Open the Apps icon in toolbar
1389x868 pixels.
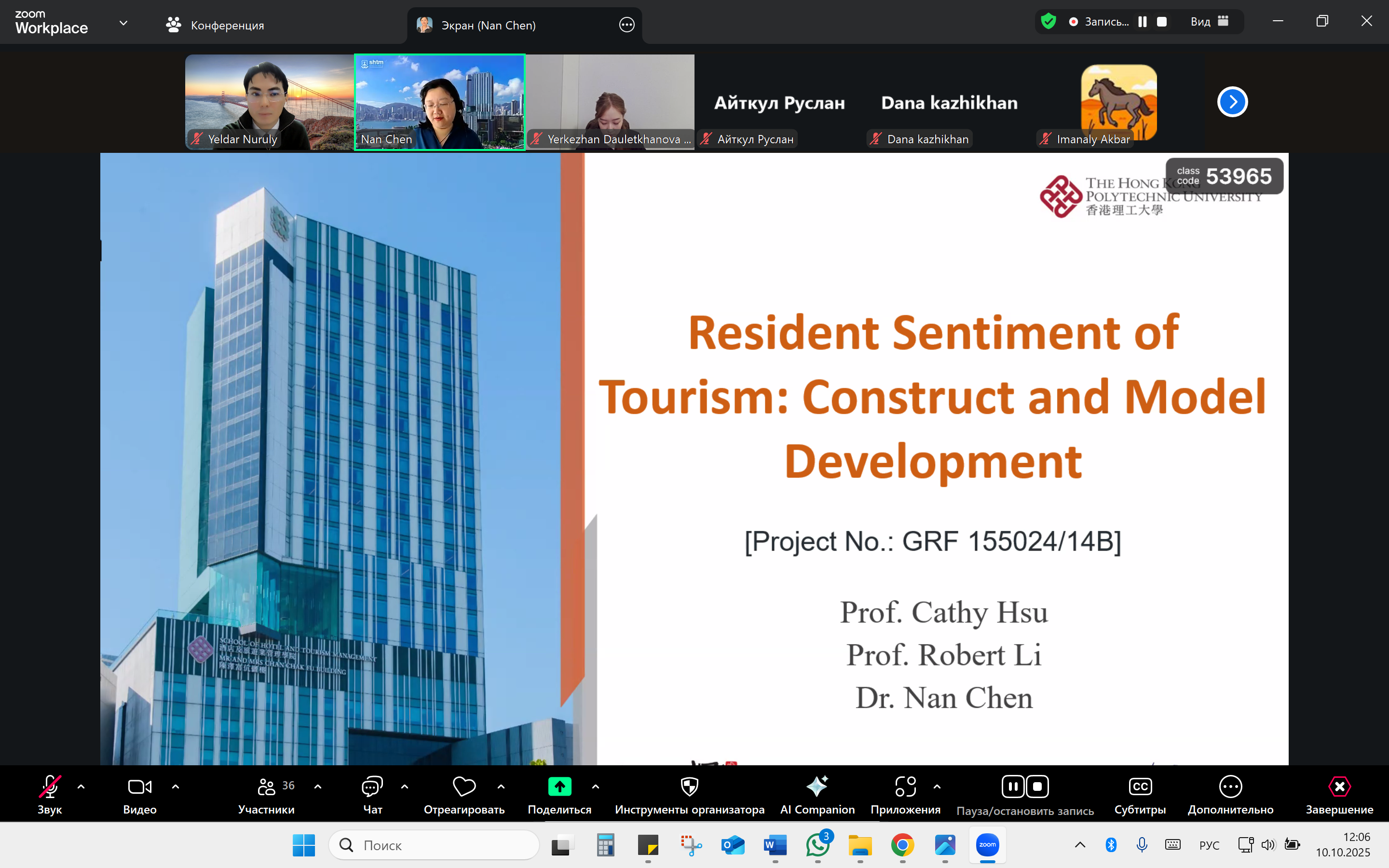click(905, 787)
